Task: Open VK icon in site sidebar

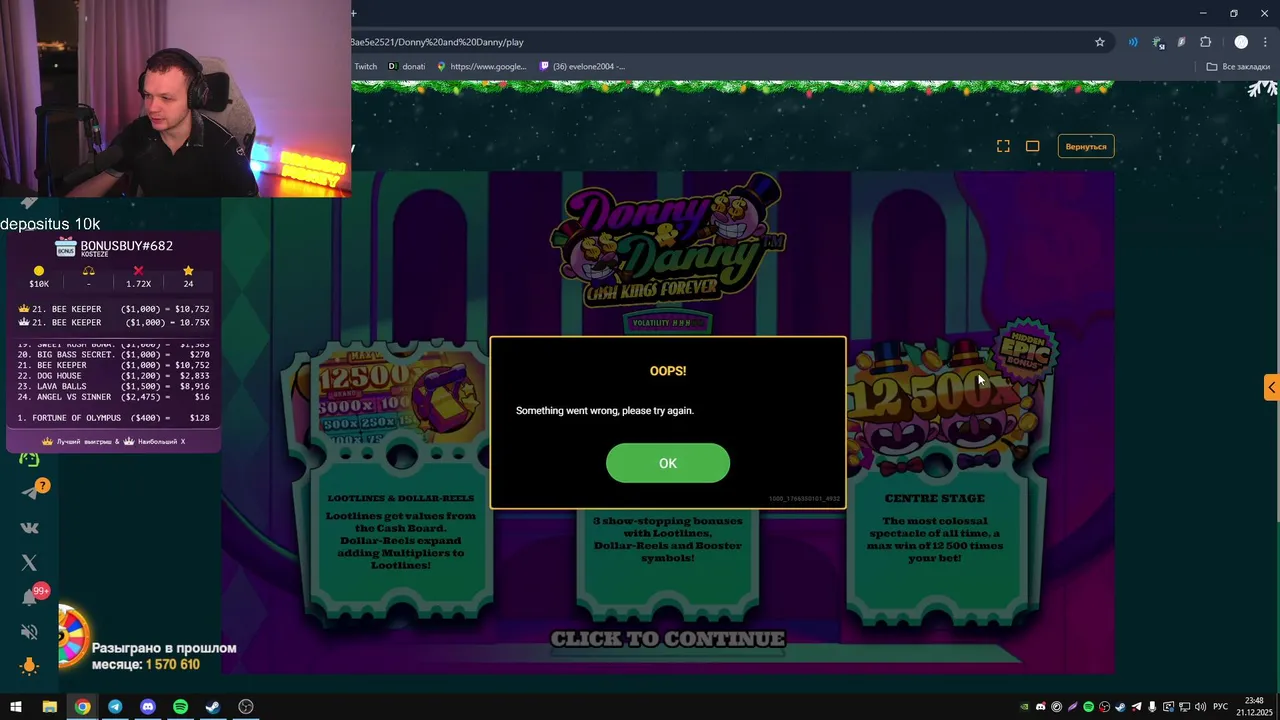Action: (x=29, y=527)
